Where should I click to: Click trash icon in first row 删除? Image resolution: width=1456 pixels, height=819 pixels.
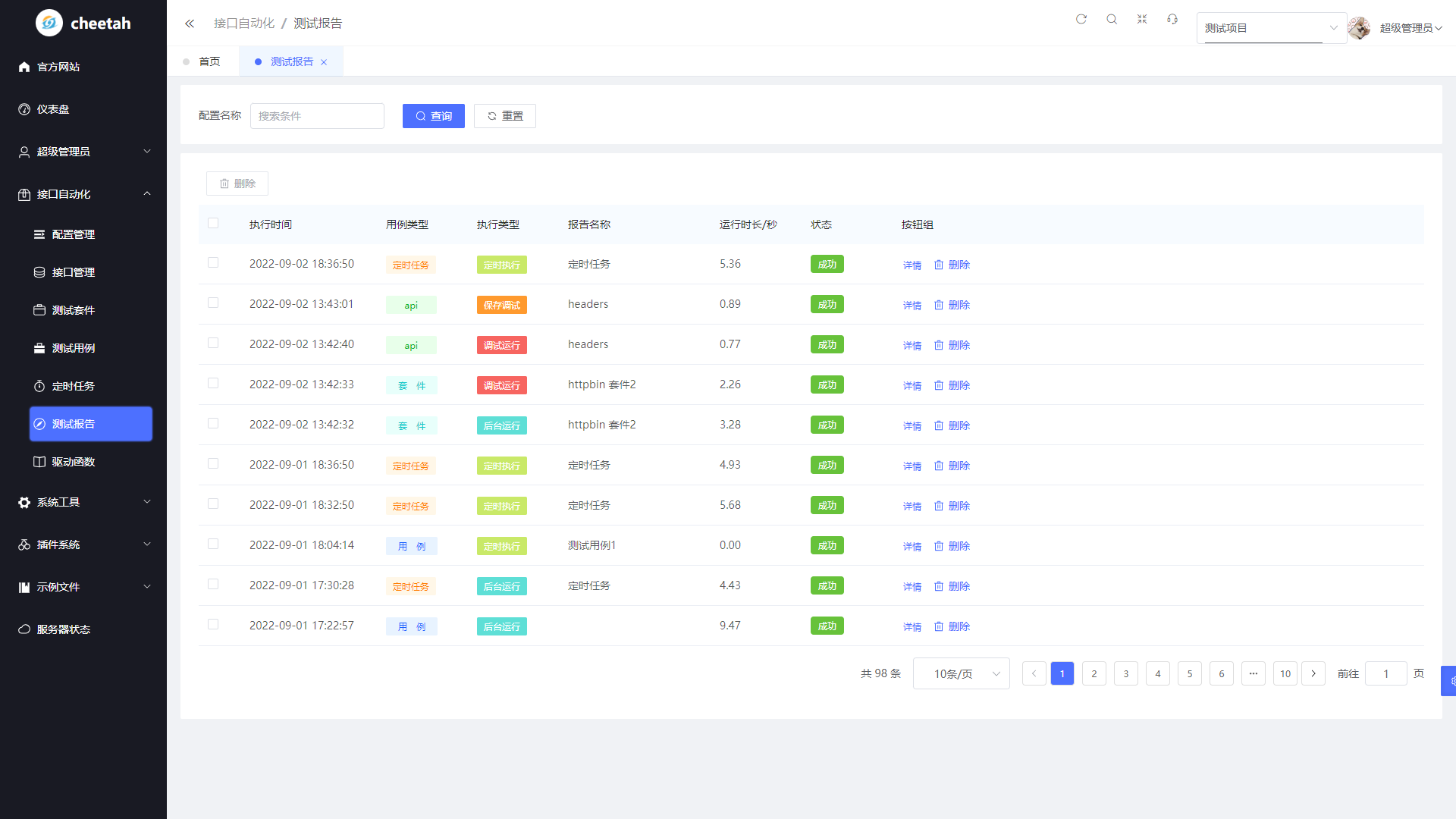939,265
